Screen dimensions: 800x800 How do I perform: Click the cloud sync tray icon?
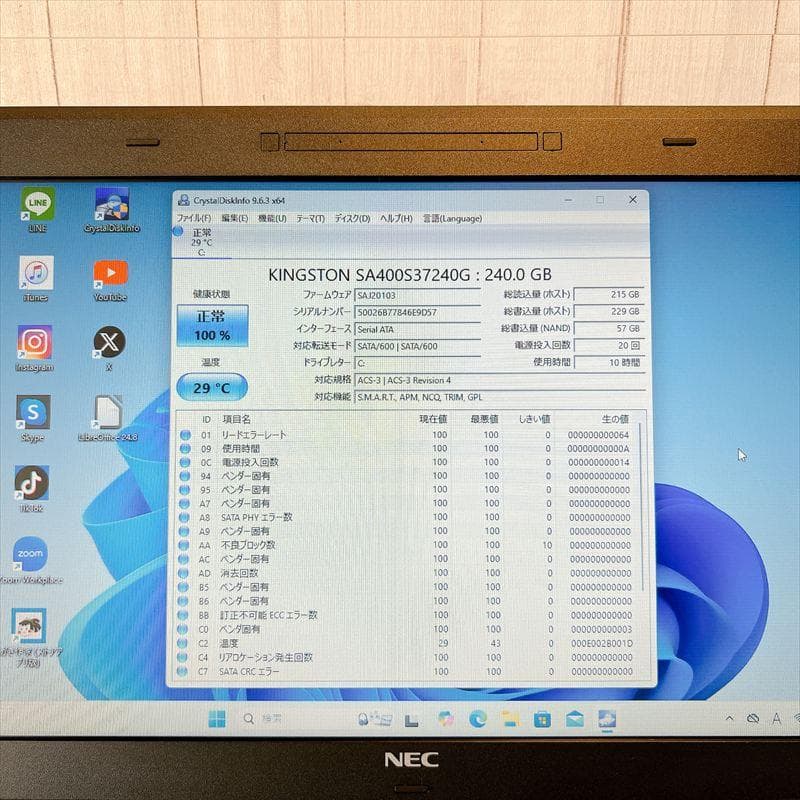[753, 719]
